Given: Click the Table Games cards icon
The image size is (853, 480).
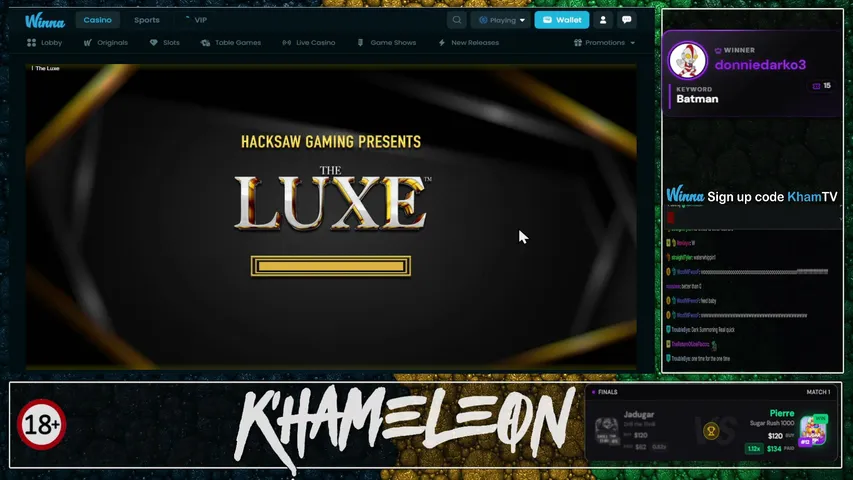Looking at the screenshot, I should pyautogui.click(x=205, y=42).
